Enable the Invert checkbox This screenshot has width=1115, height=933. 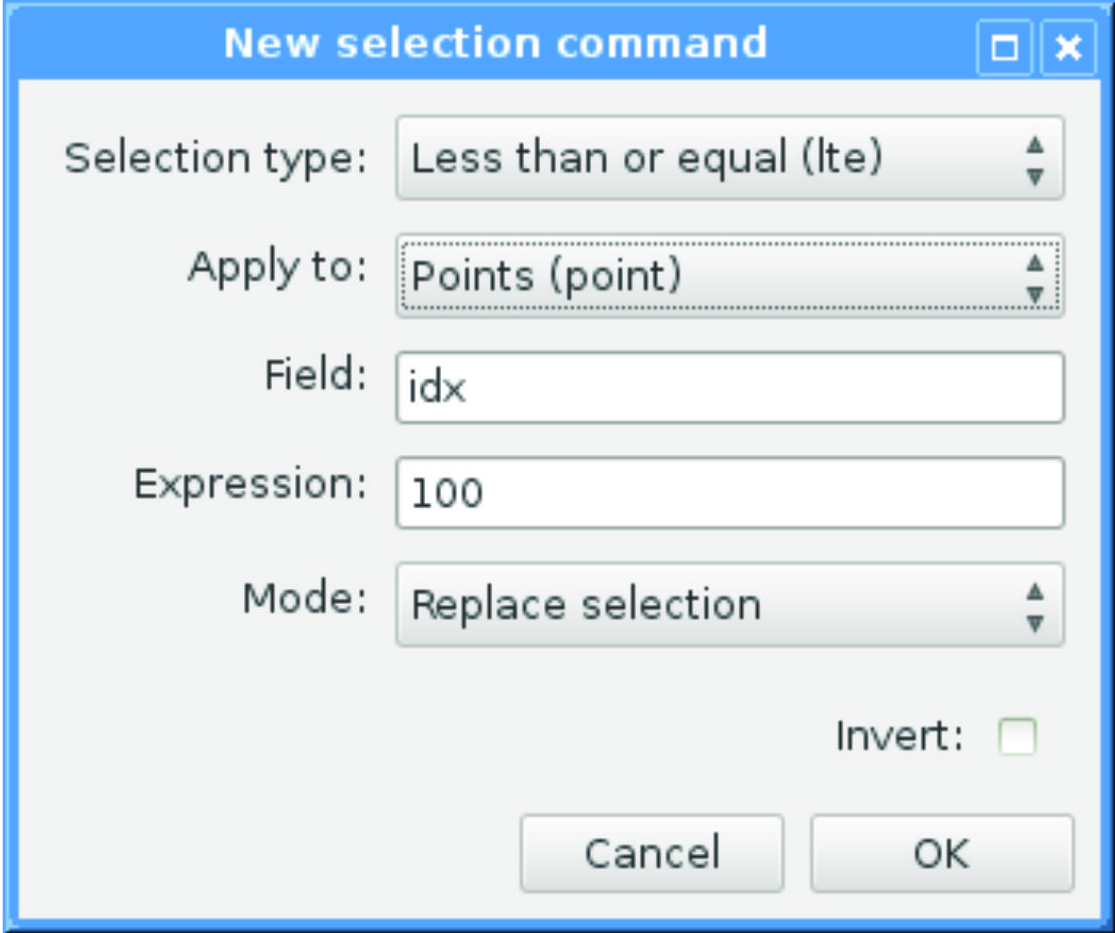click(1017, 738)
